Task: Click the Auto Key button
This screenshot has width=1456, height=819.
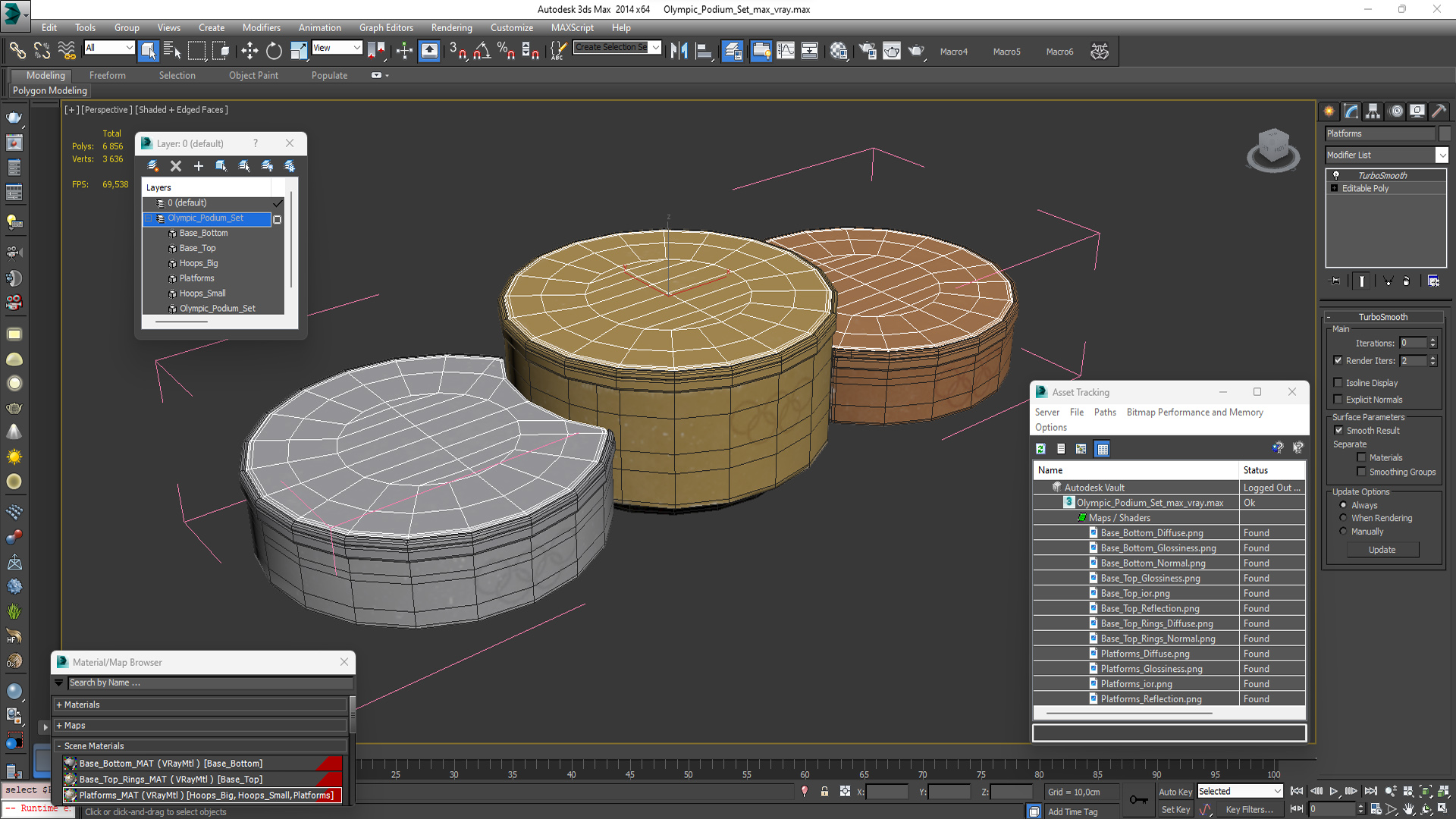Action: coord(1175,792)
